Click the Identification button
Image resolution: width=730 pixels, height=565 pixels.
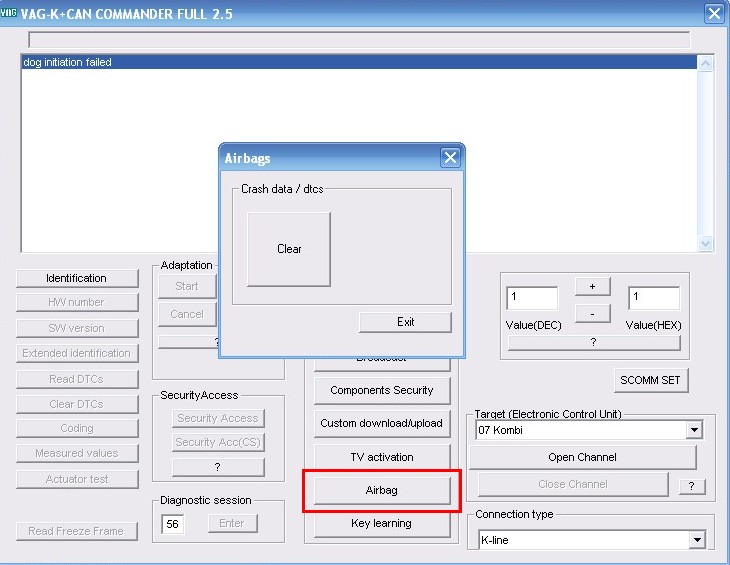(77, 278)
